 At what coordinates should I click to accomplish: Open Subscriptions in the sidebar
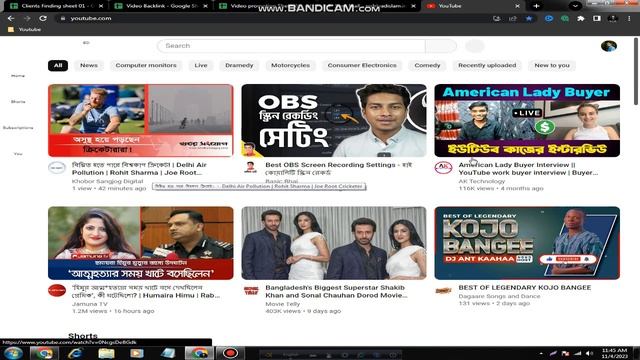point(18,127)
